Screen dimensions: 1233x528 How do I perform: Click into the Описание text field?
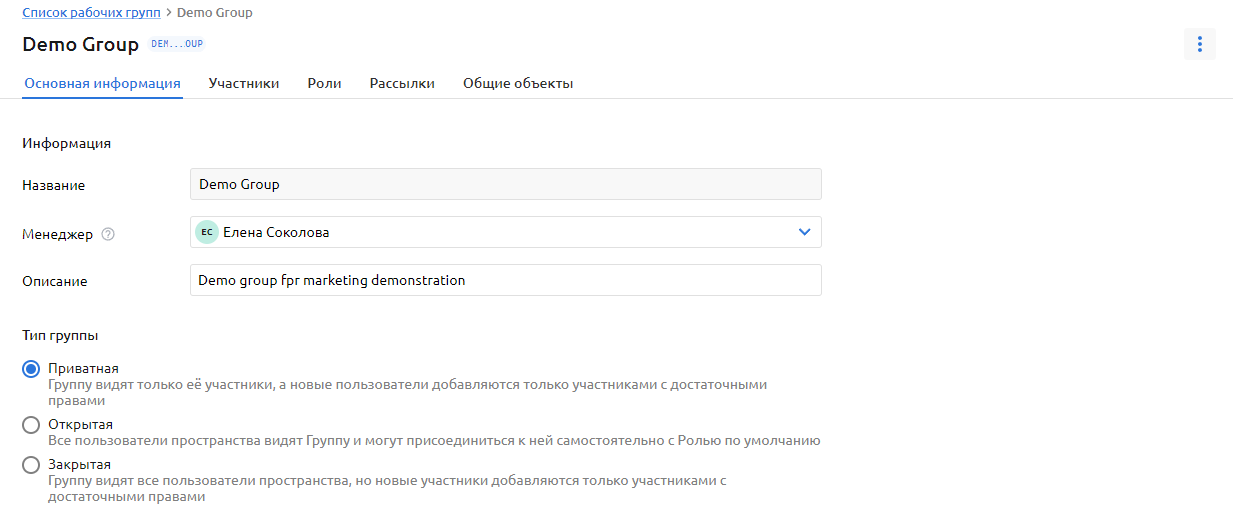[x=505, y=280]
